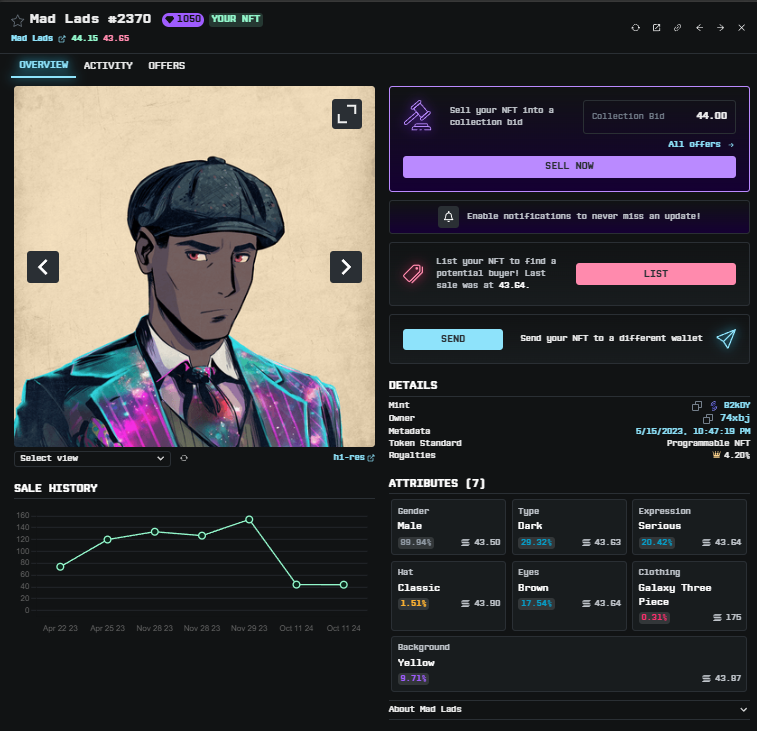This screenshot has width=757, height=731.
Task: Show next image with right chevron
Action: pyautogui.click(x=346, y=267)
